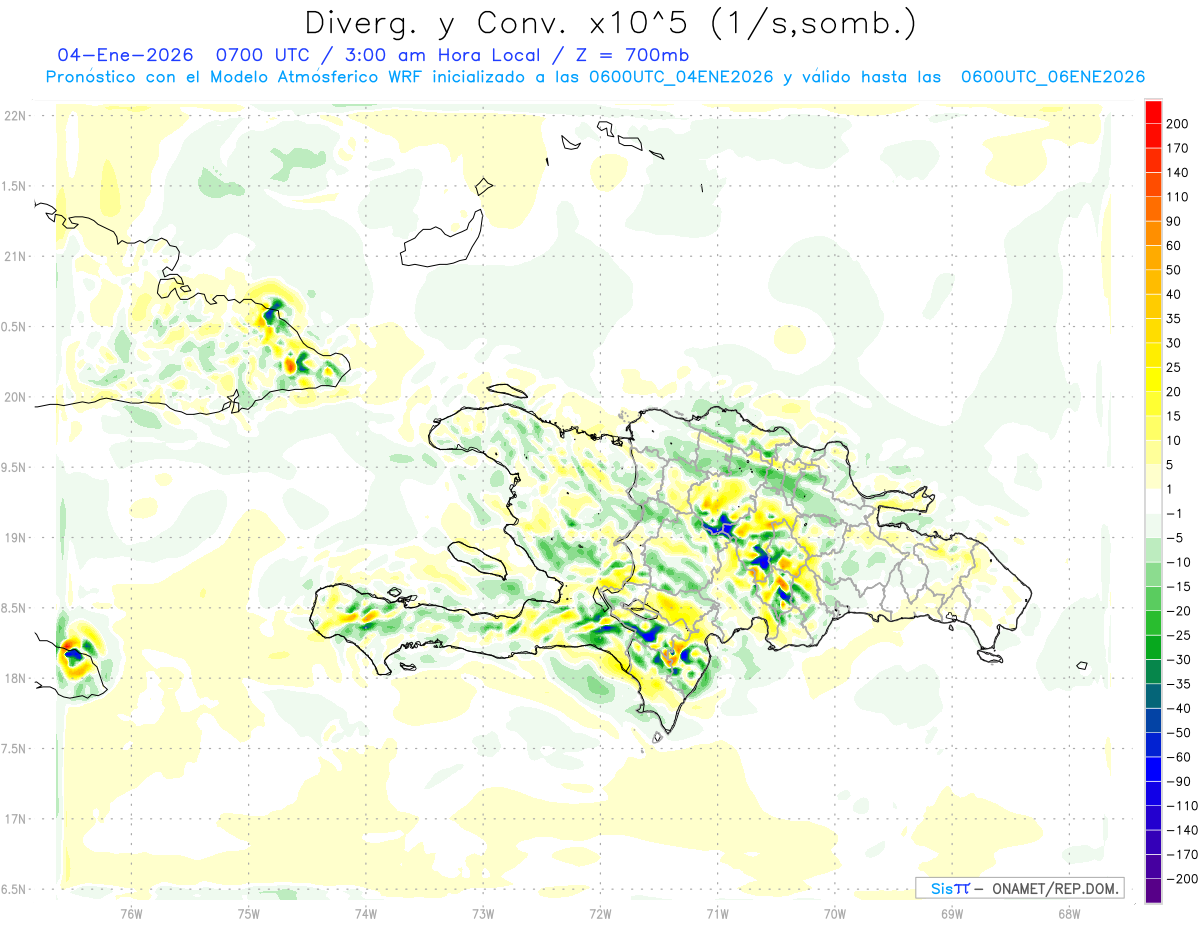Pick the purple swatch ending the colorbar
The width and height of the screenshot is (1200, 927).
1154,890
